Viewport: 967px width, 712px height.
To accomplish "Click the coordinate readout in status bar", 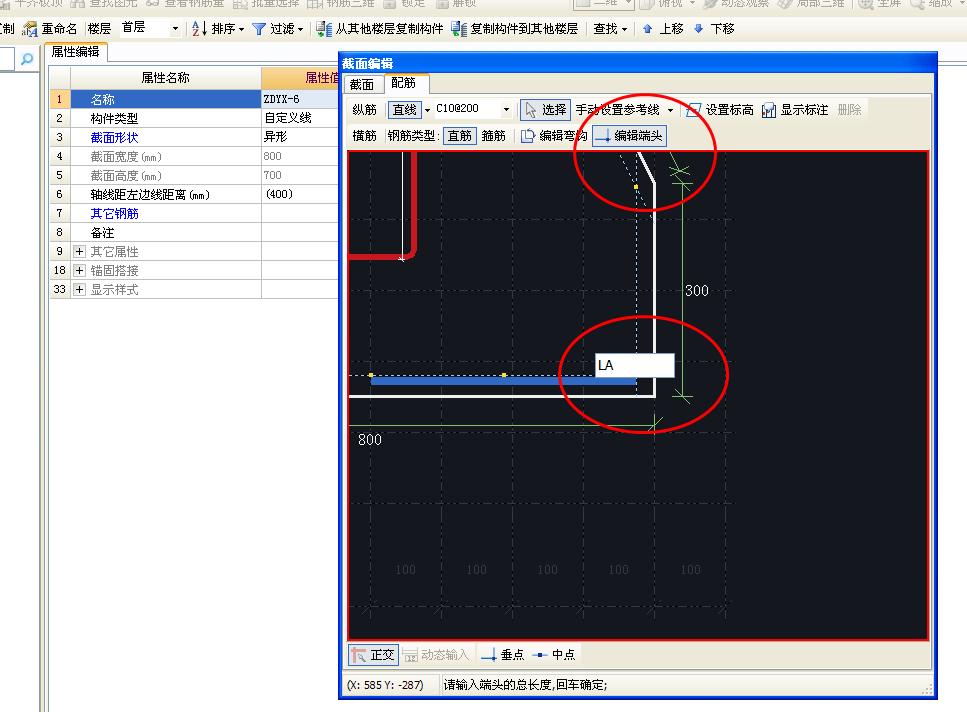I will (385, 685).
